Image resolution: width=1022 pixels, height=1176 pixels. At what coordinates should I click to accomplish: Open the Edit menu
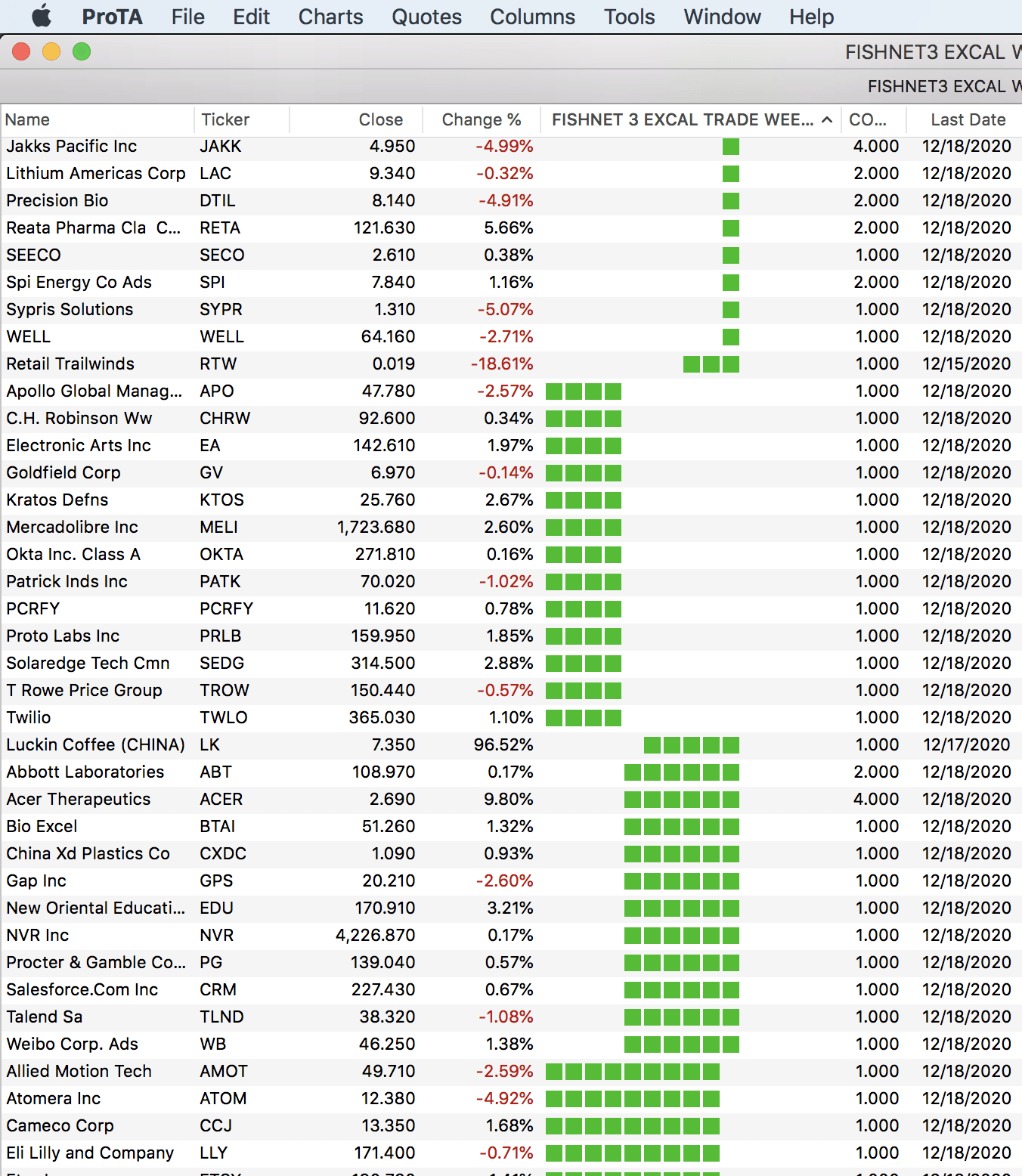[x=251, y=17]
